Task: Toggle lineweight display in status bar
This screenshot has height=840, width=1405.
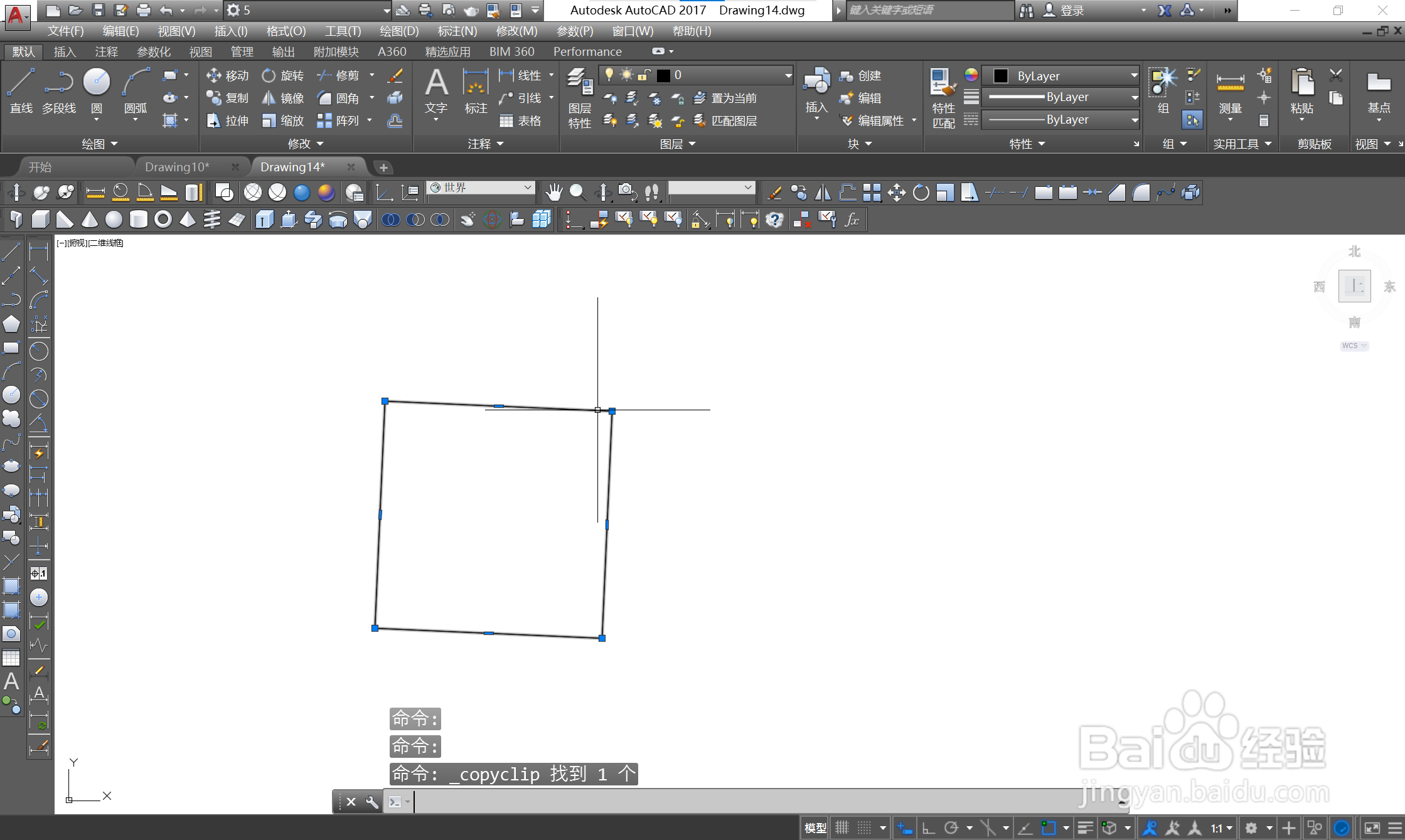Action: click(x=1086, y=828)
